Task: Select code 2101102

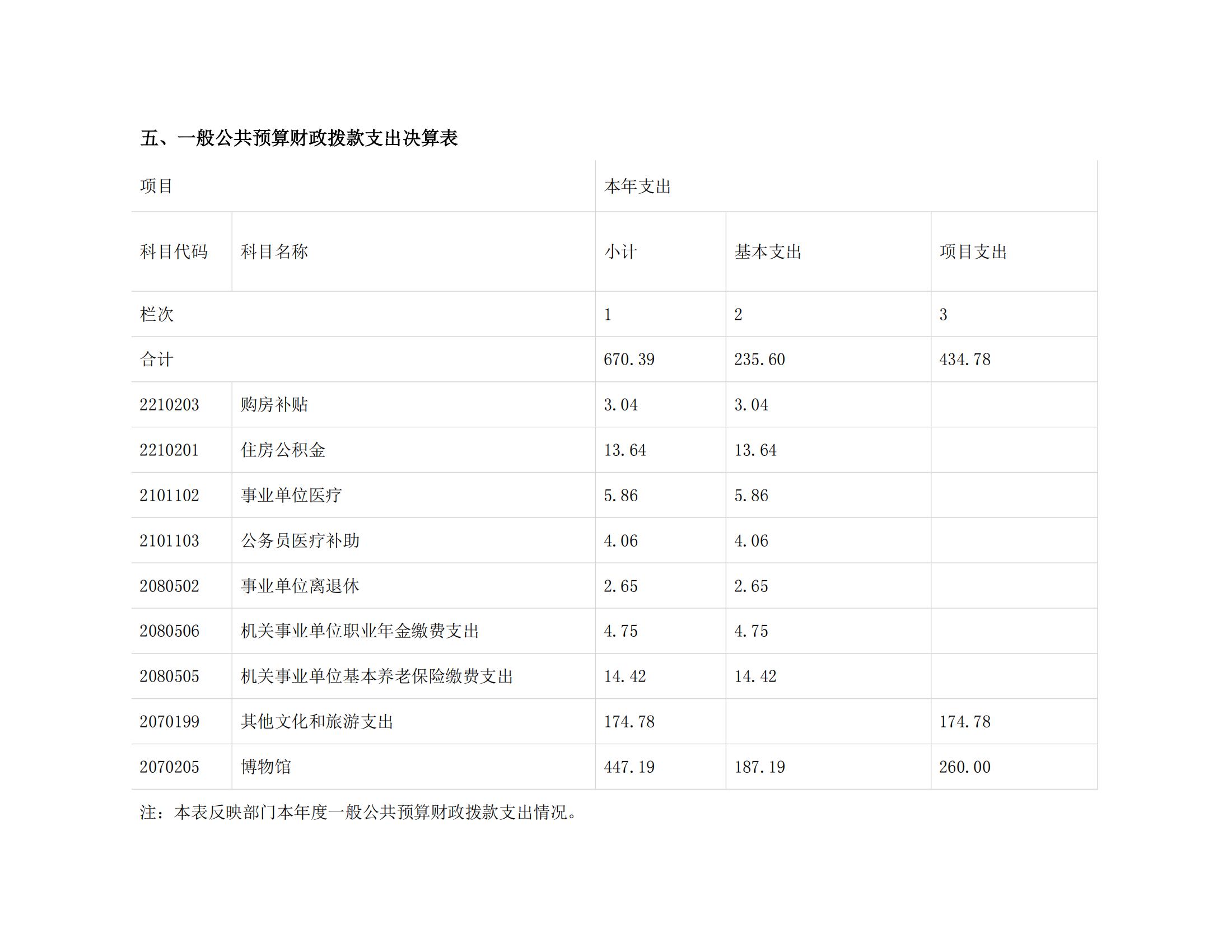Action: (169, 495)
